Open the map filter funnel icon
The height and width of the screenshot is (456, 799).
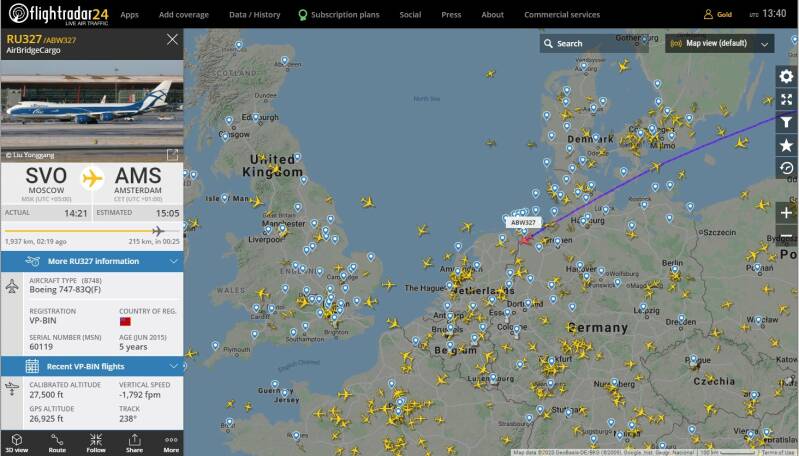pyautogui.click(x=786, y=122)
